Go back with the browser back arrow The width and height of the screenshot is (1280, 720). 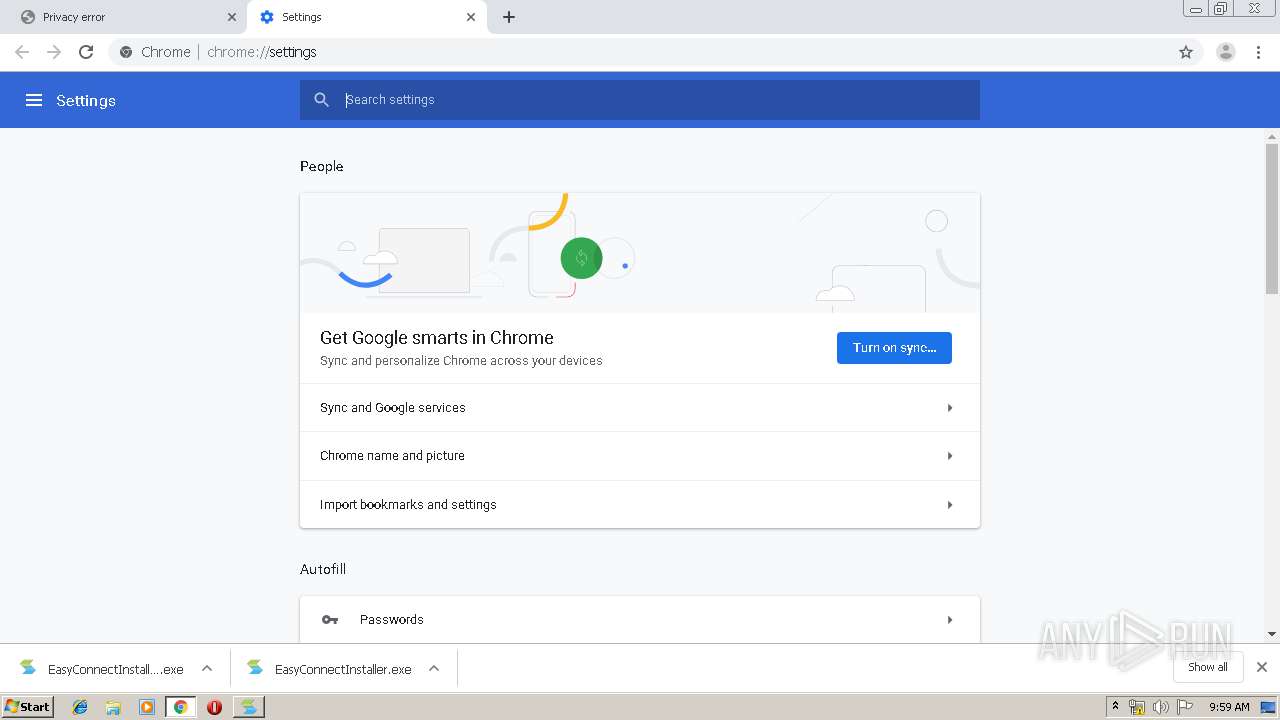point(22,52)
